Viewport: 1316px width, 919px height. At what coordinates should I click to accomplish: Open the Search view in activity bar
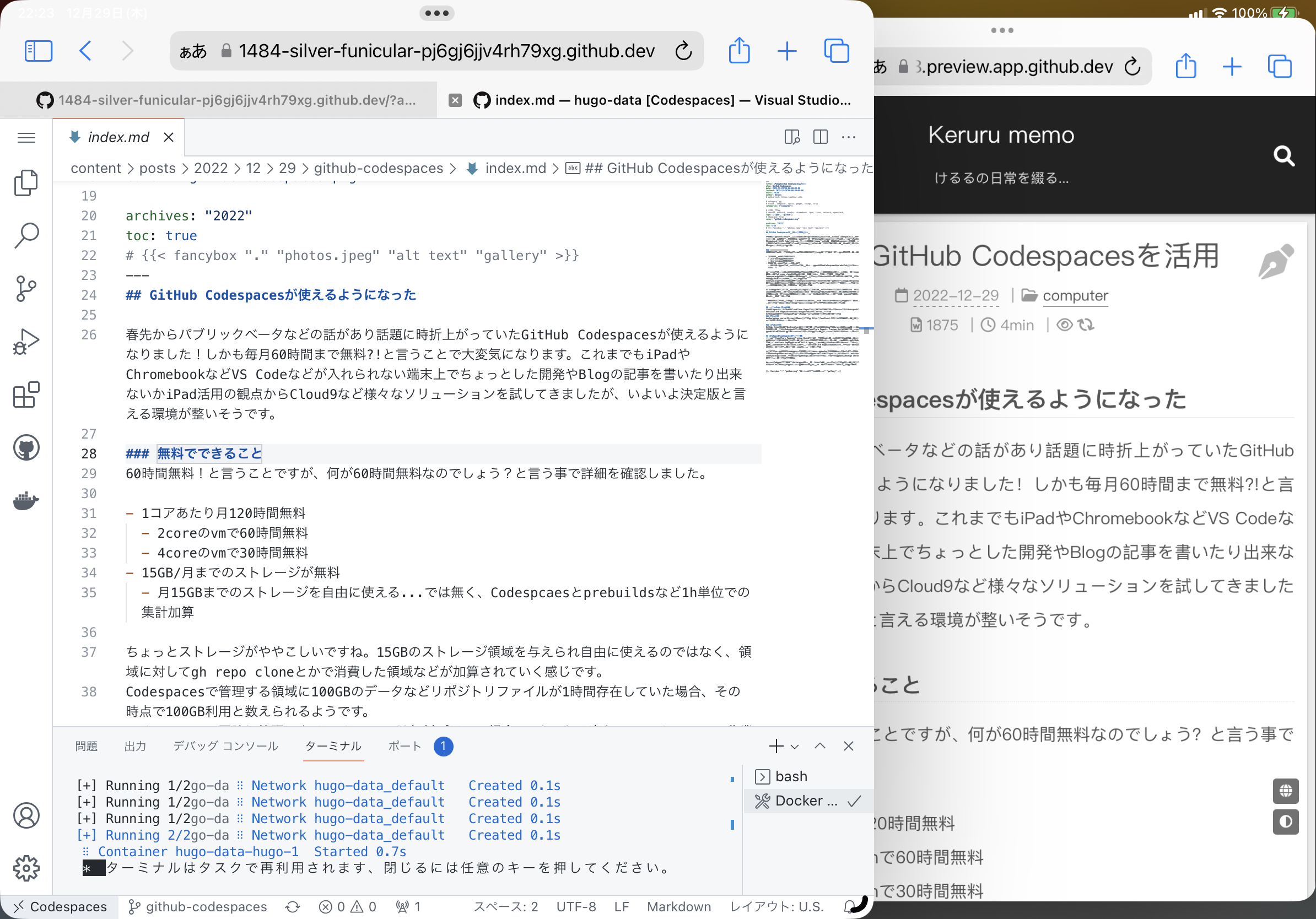pos(26,235)
